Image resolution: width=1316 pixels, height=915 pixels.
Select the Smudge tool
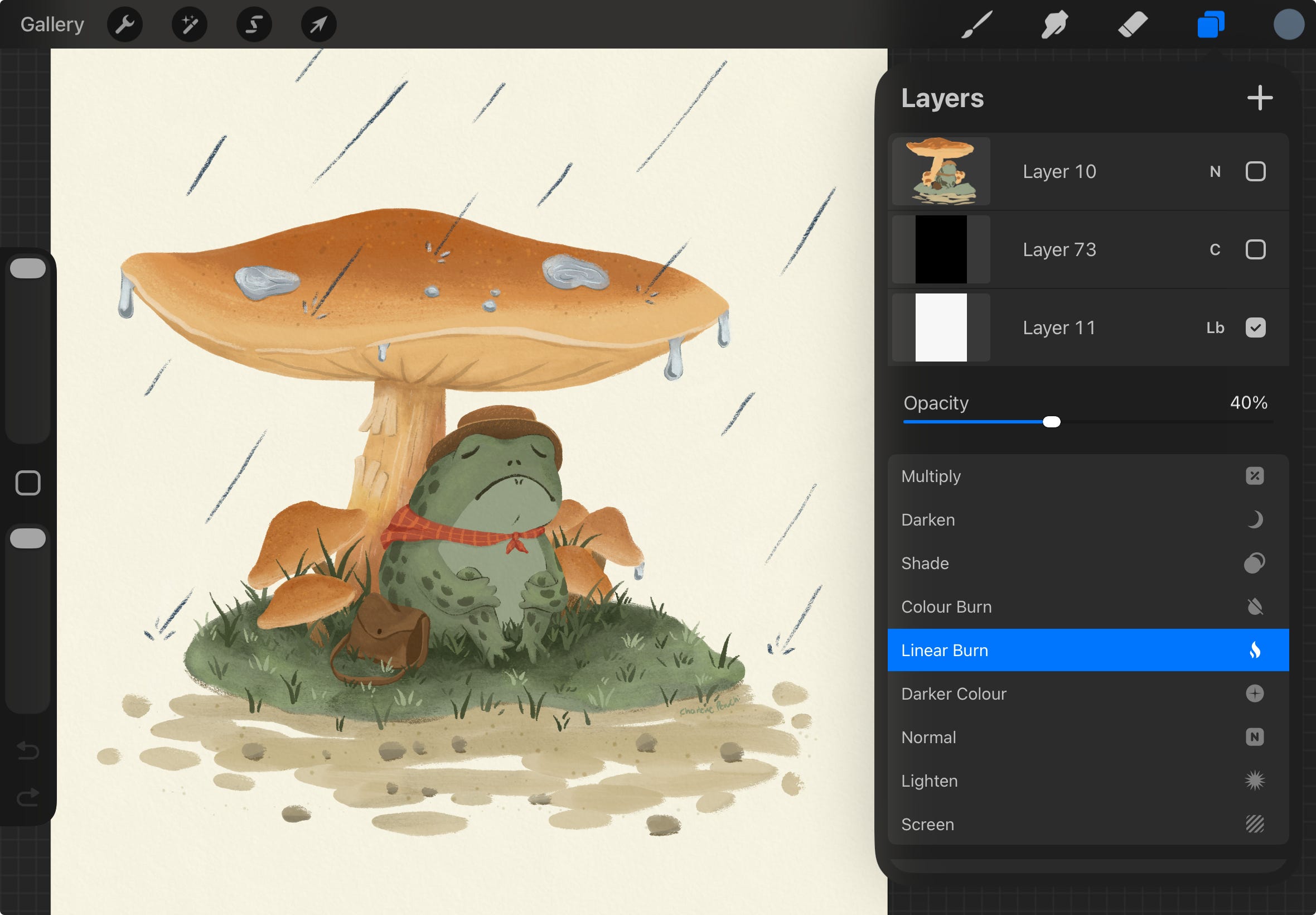click(x=1054, y=25)
